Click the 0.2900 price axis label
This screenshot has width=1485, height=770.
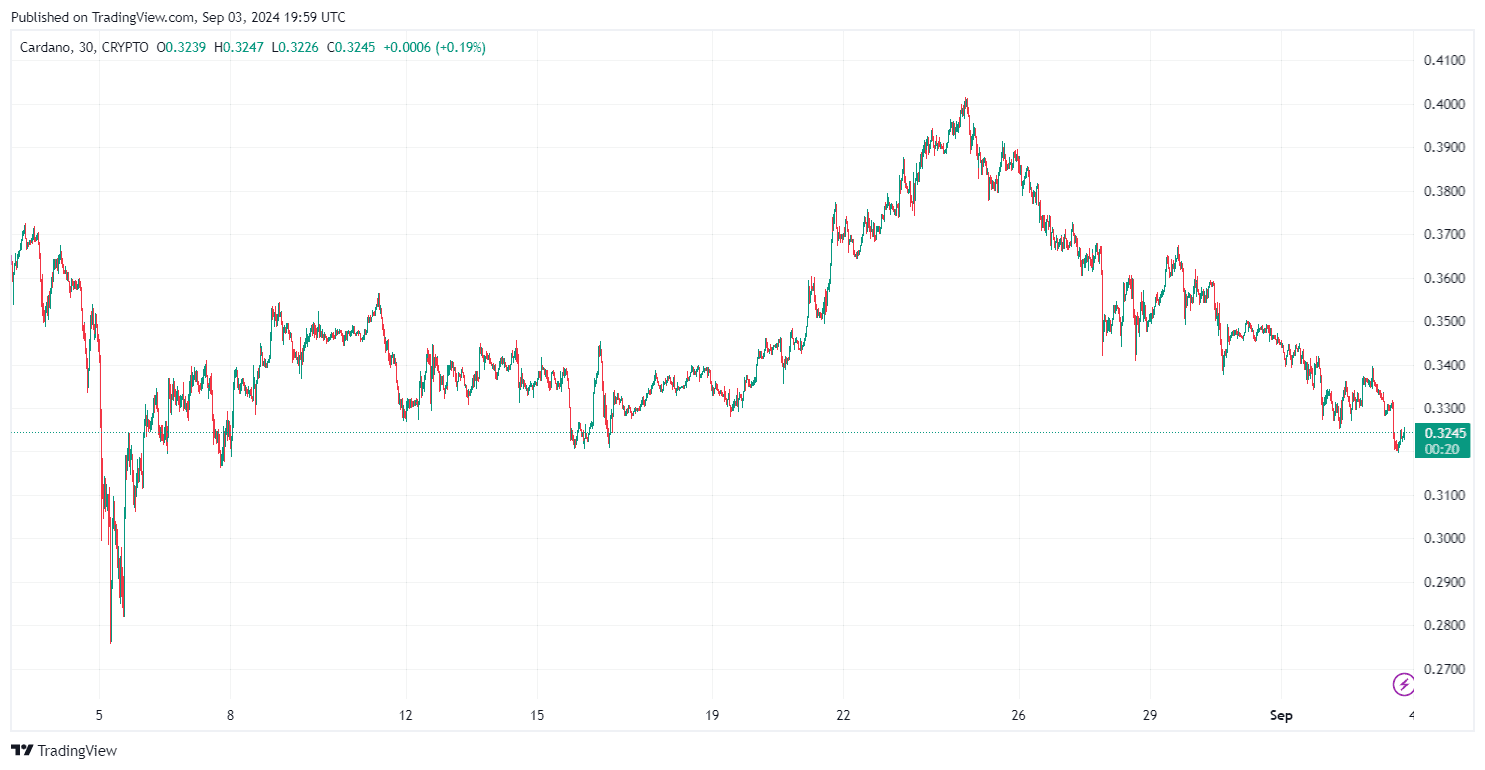[1444, 582]
